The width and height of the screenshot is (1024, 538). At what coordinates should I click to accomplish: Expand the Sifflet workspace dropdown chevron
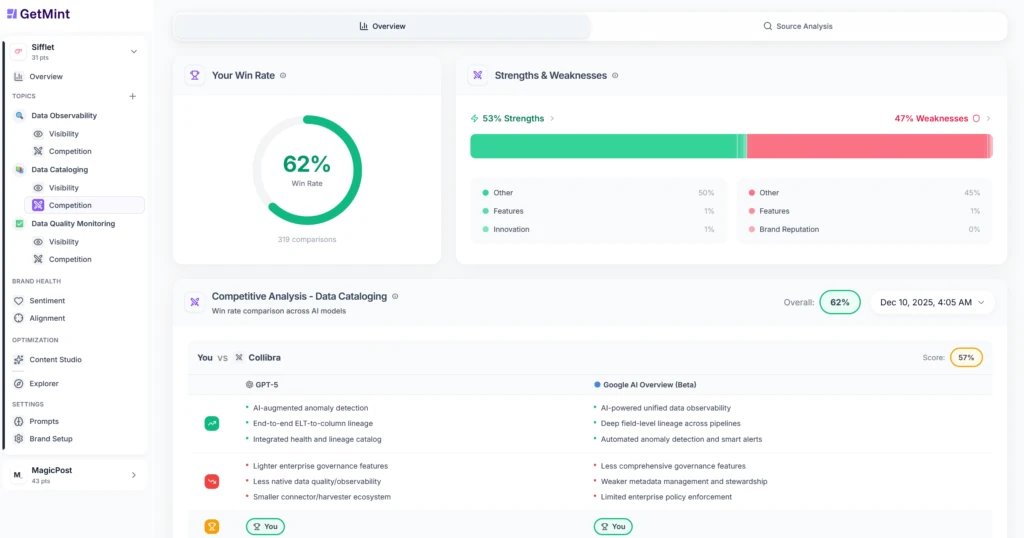point(133,52)
